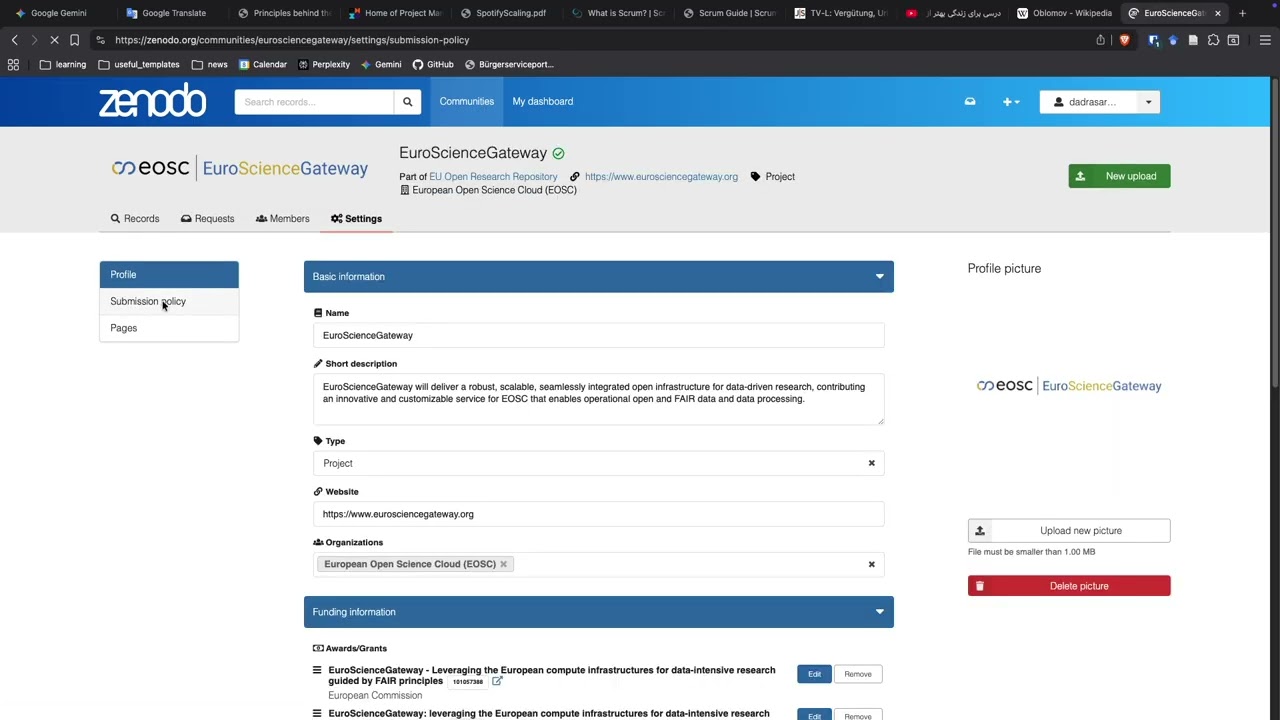Click the New upload button
Image resolution: width=1280 pixels, height=720 pixels.
point(1119,176)
